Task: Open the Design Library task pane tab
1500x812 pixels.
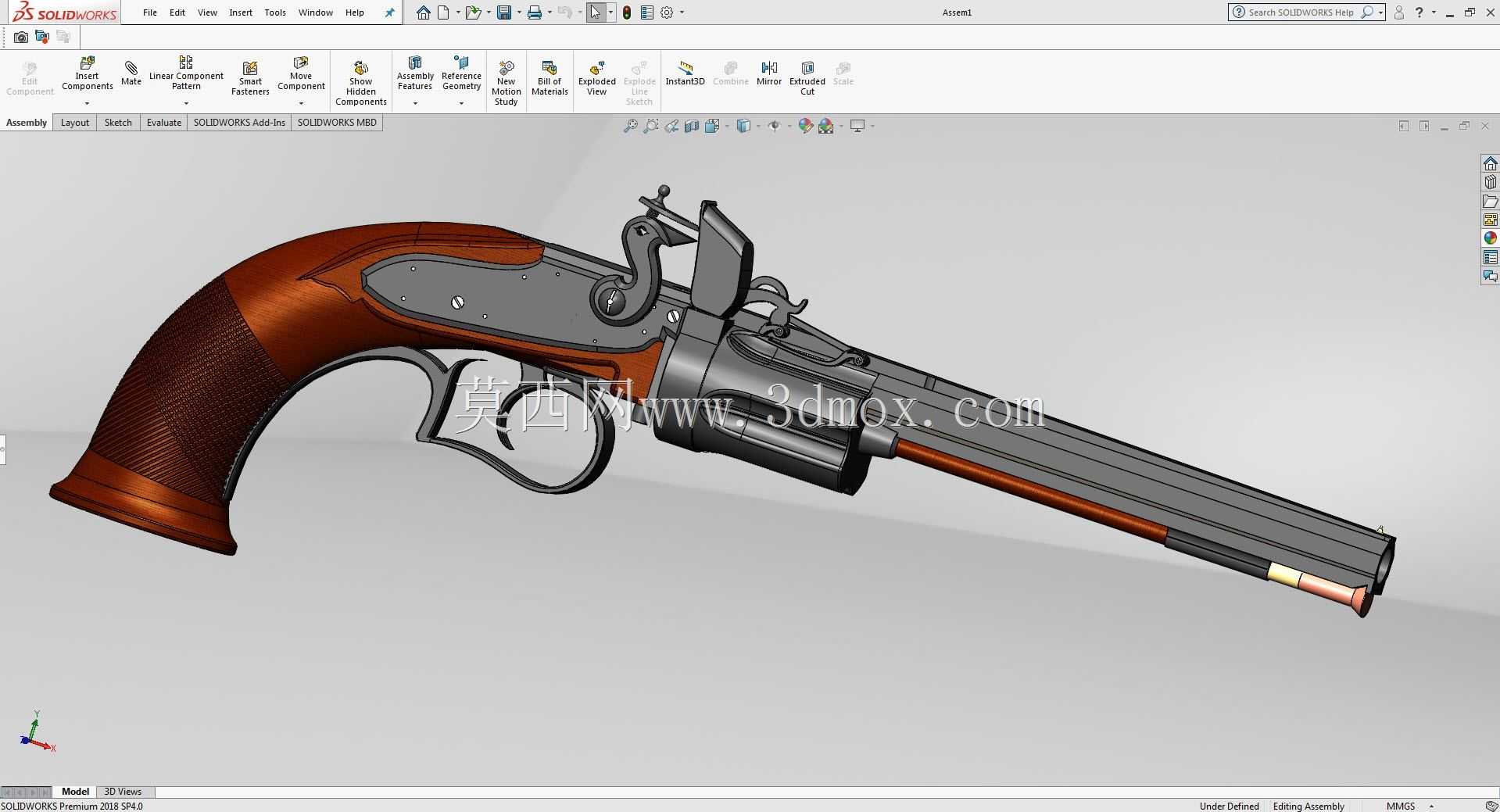Action: pyautogui.click(x=1490, y=182)
